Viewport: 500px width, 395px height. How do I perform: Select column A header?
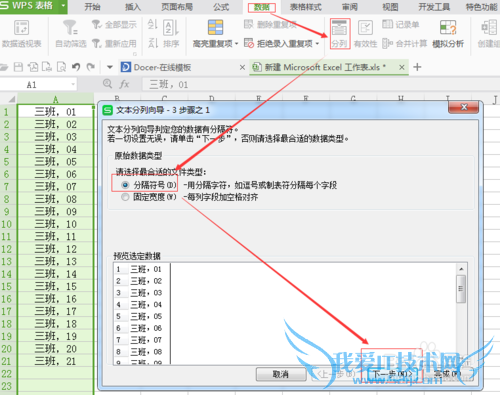[55, 99]
